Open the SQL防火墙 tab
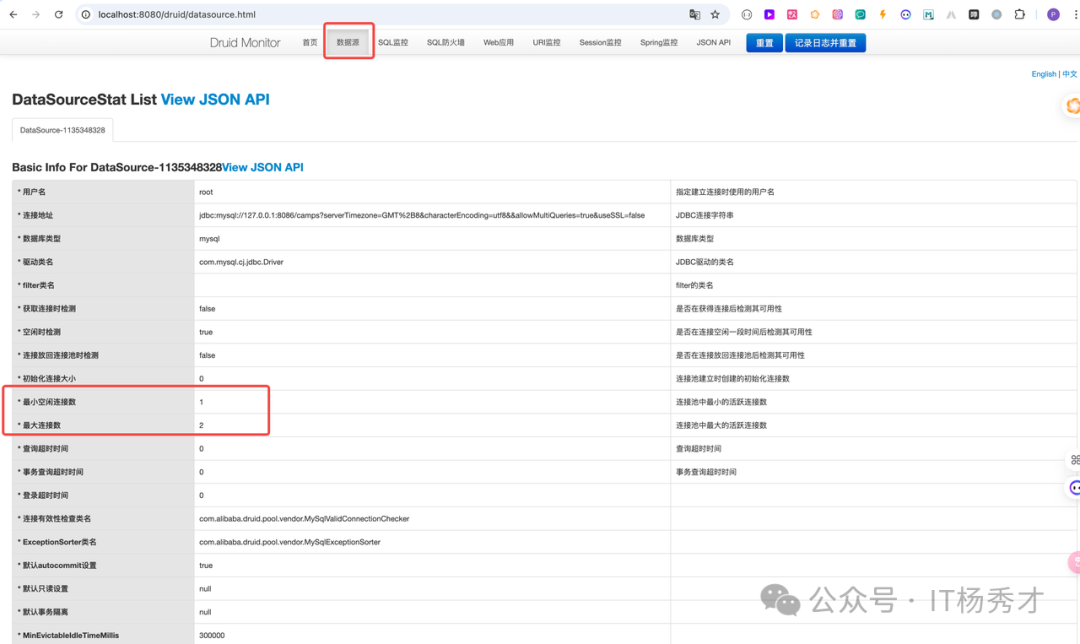 pos(446,43)
